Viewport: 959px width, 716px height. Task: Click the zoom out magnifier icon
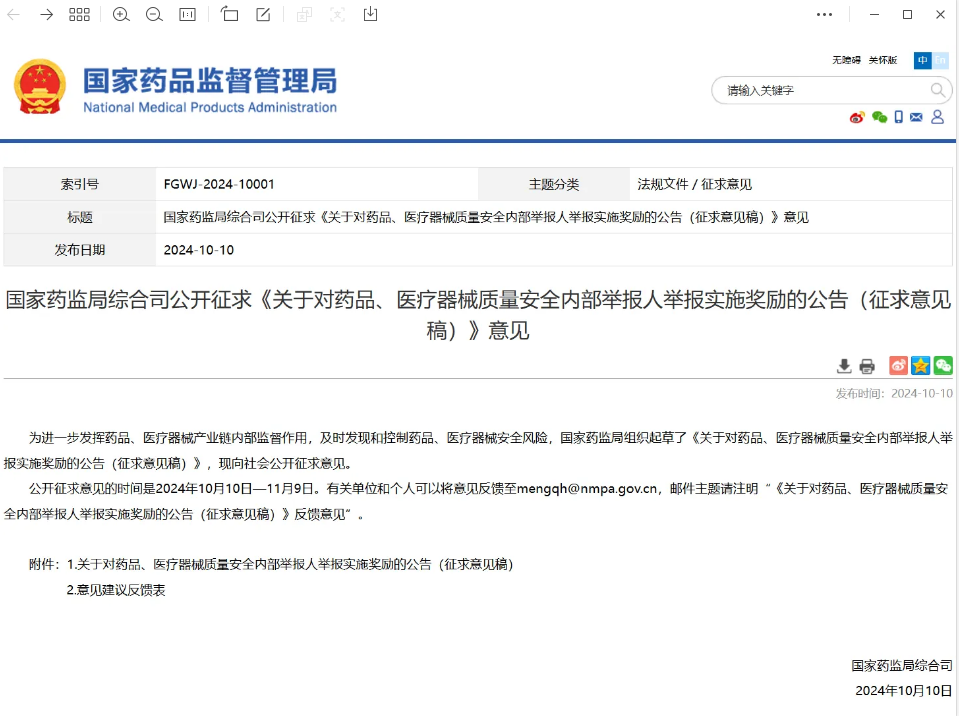click(x=154, y=14)
